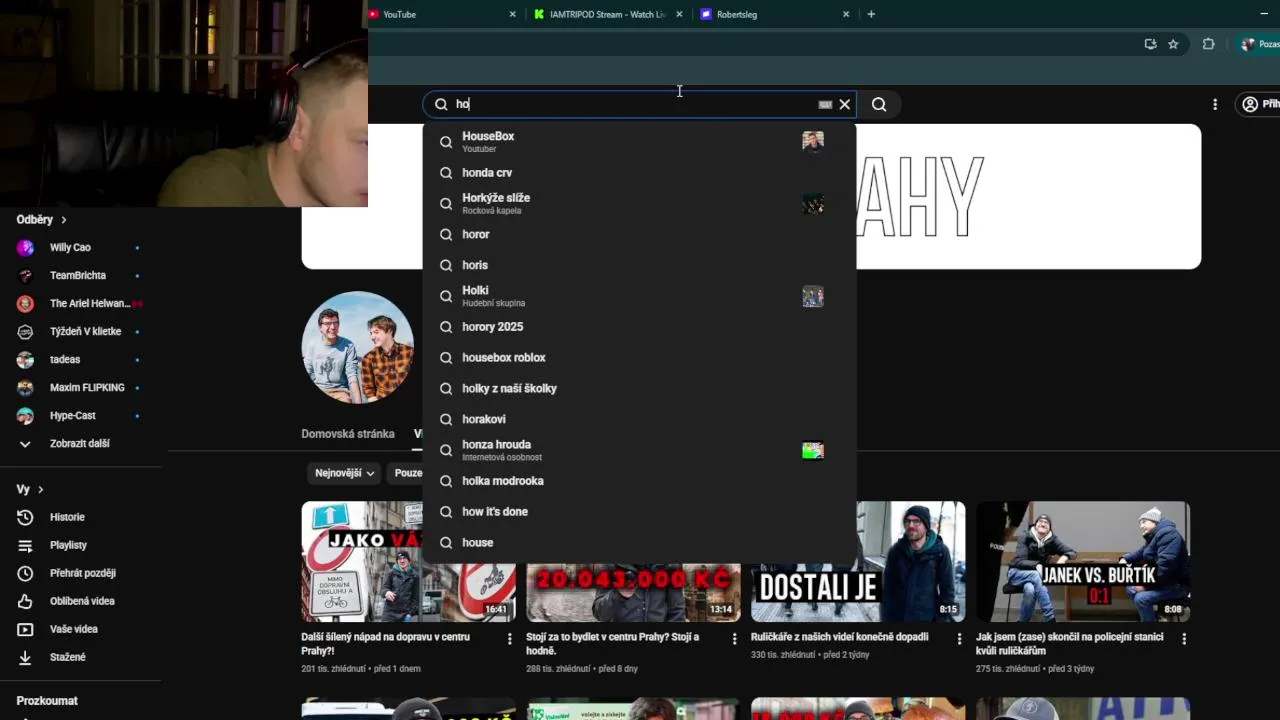This screenshot has height=720, width=1280.
Task: Select the honda crv suggestion
Action: point(639,173)
